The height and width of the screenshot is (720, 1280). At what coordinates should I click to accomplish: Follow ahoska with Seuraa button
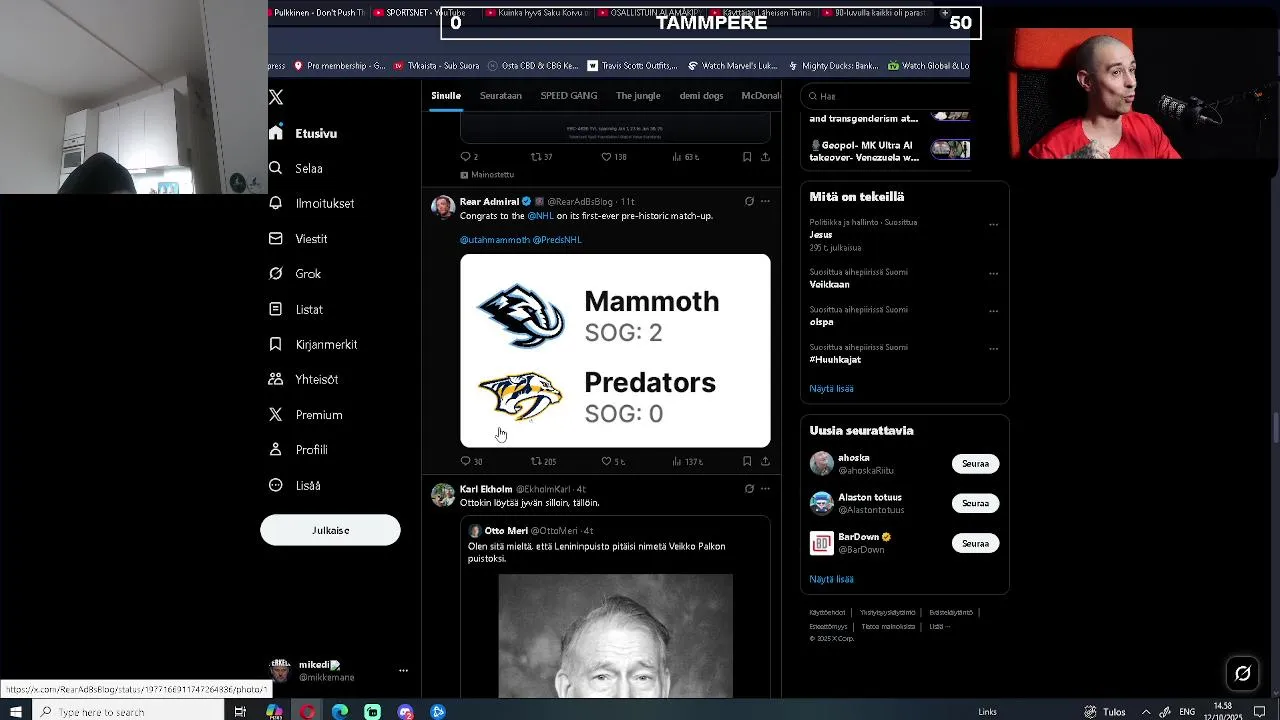pyautogui.click(x=975, y=464)
